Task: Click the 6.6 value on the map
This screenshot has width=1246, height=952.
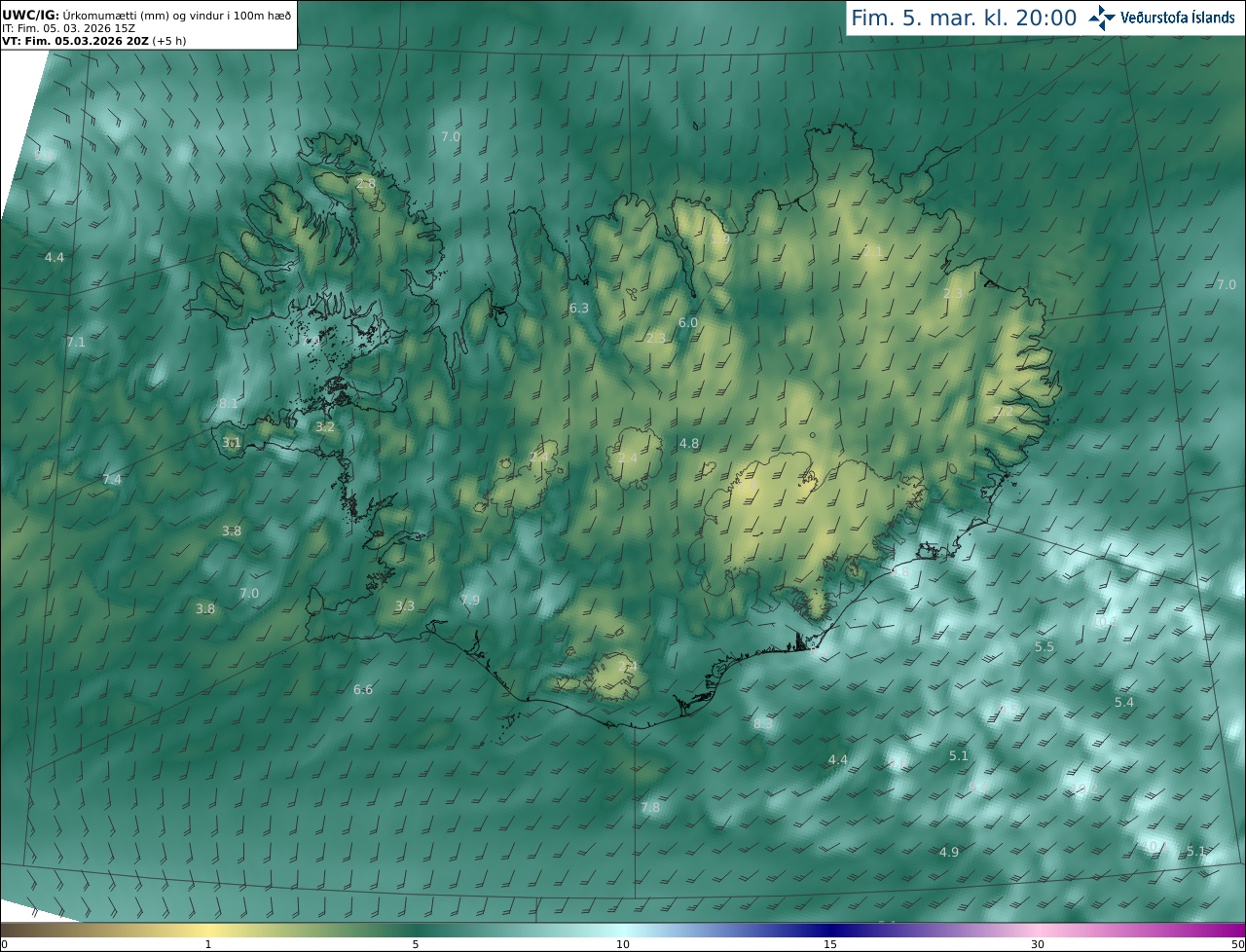Action: coord(363,690)
